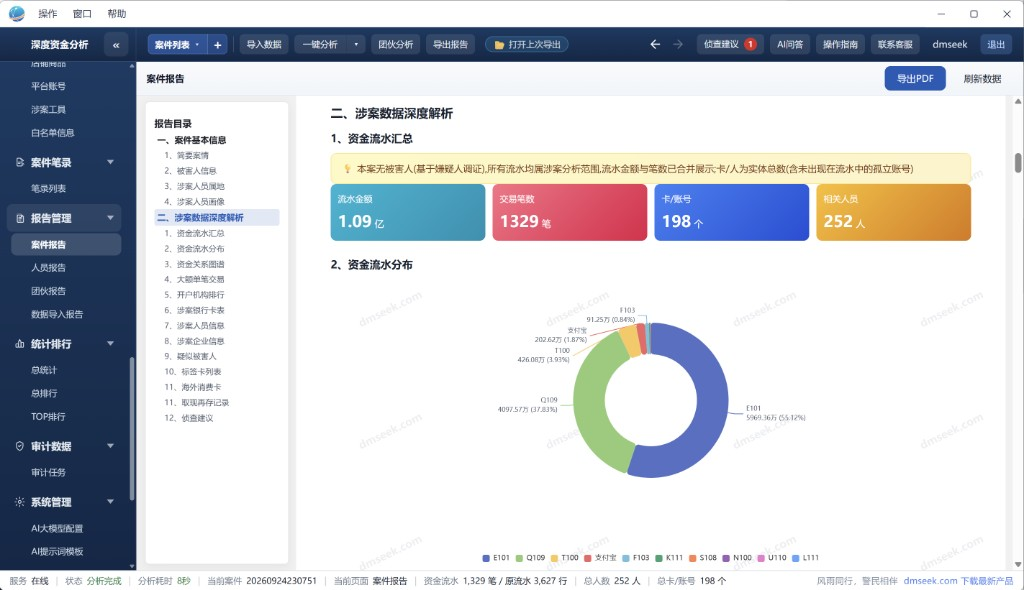Click the 刷新数据 button

click(x=982, y=78)
